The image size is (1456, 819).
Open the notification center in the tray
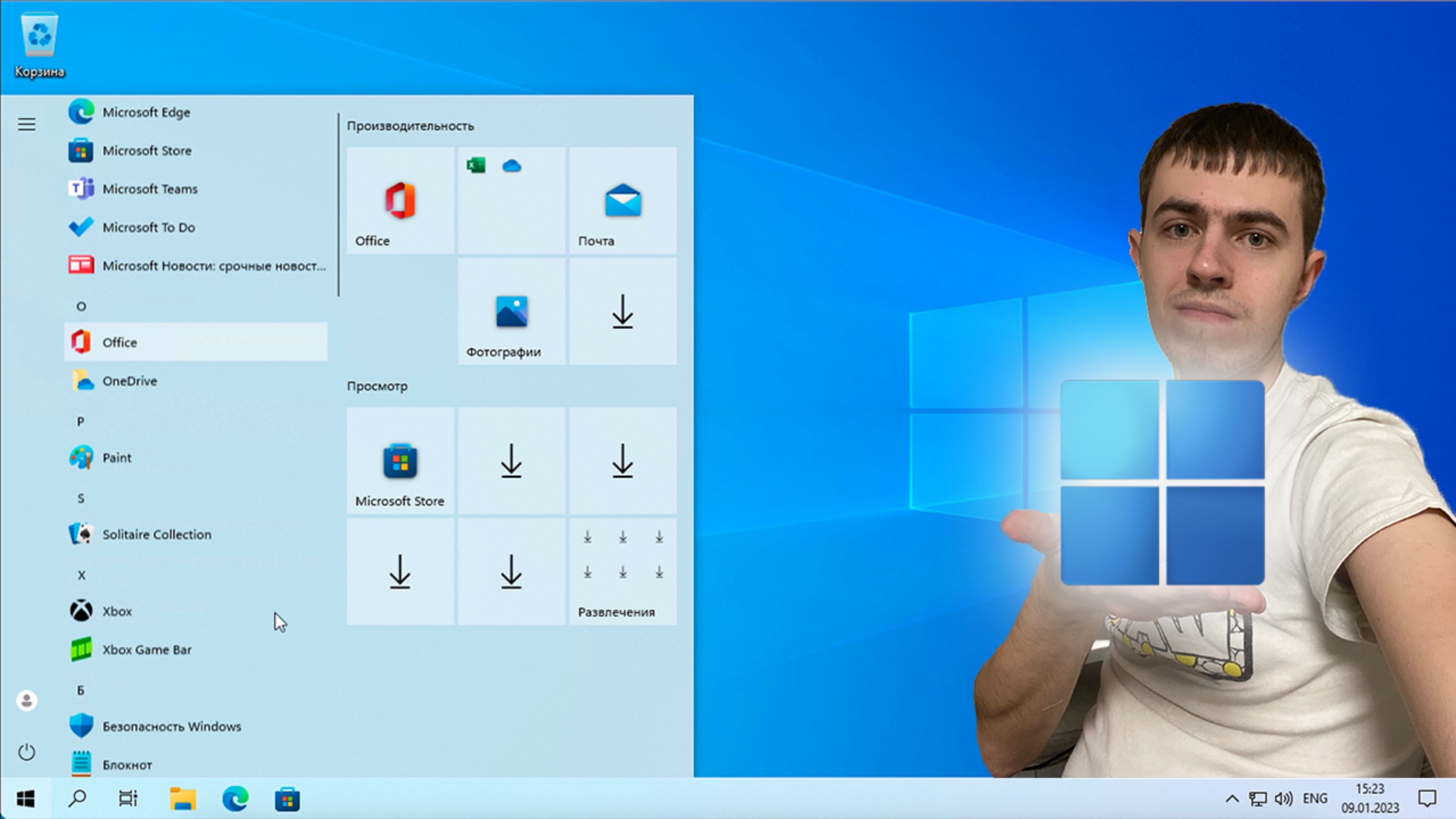1433,797
